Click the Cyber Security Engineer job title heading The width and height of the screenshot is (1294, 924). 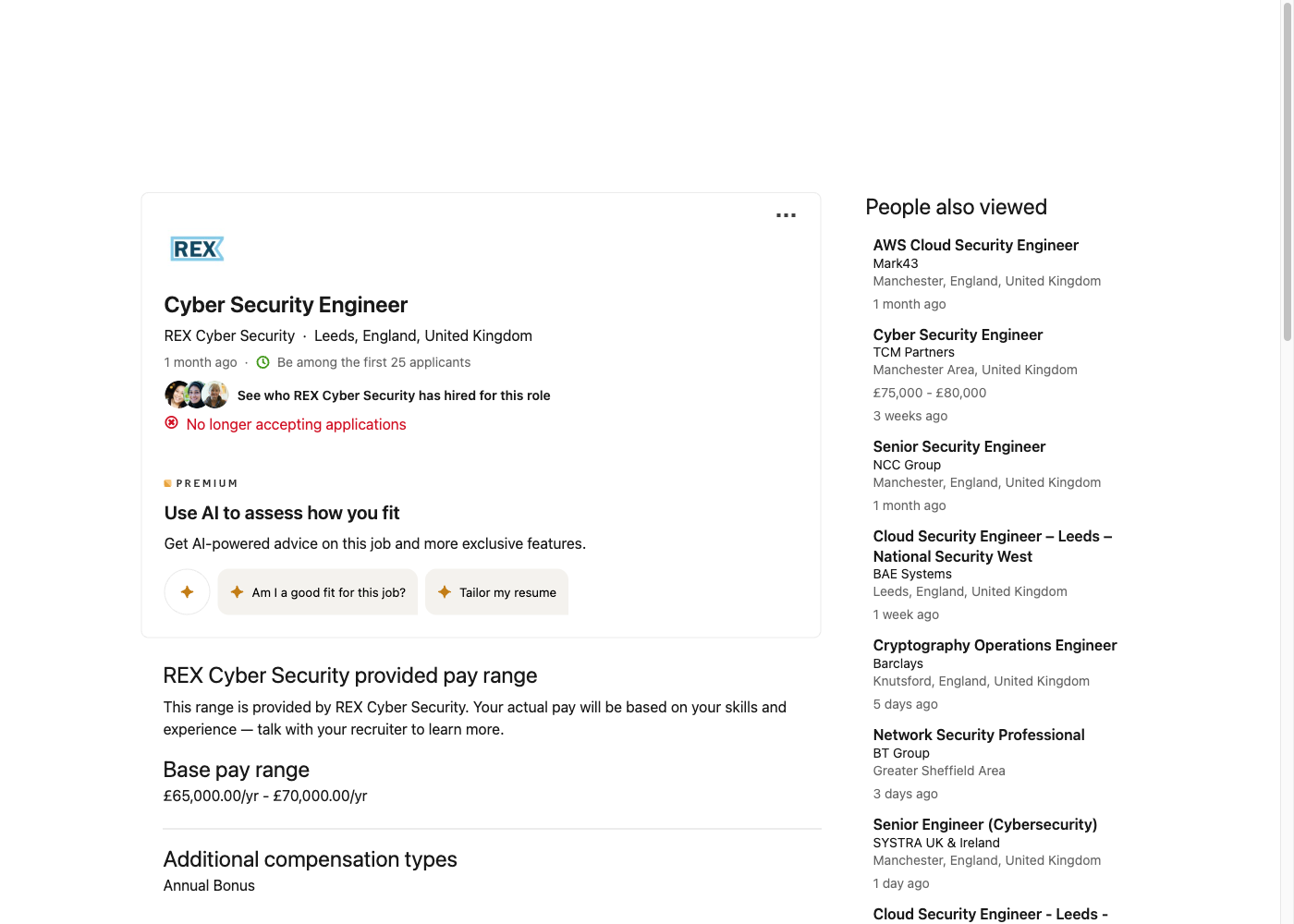286,305
